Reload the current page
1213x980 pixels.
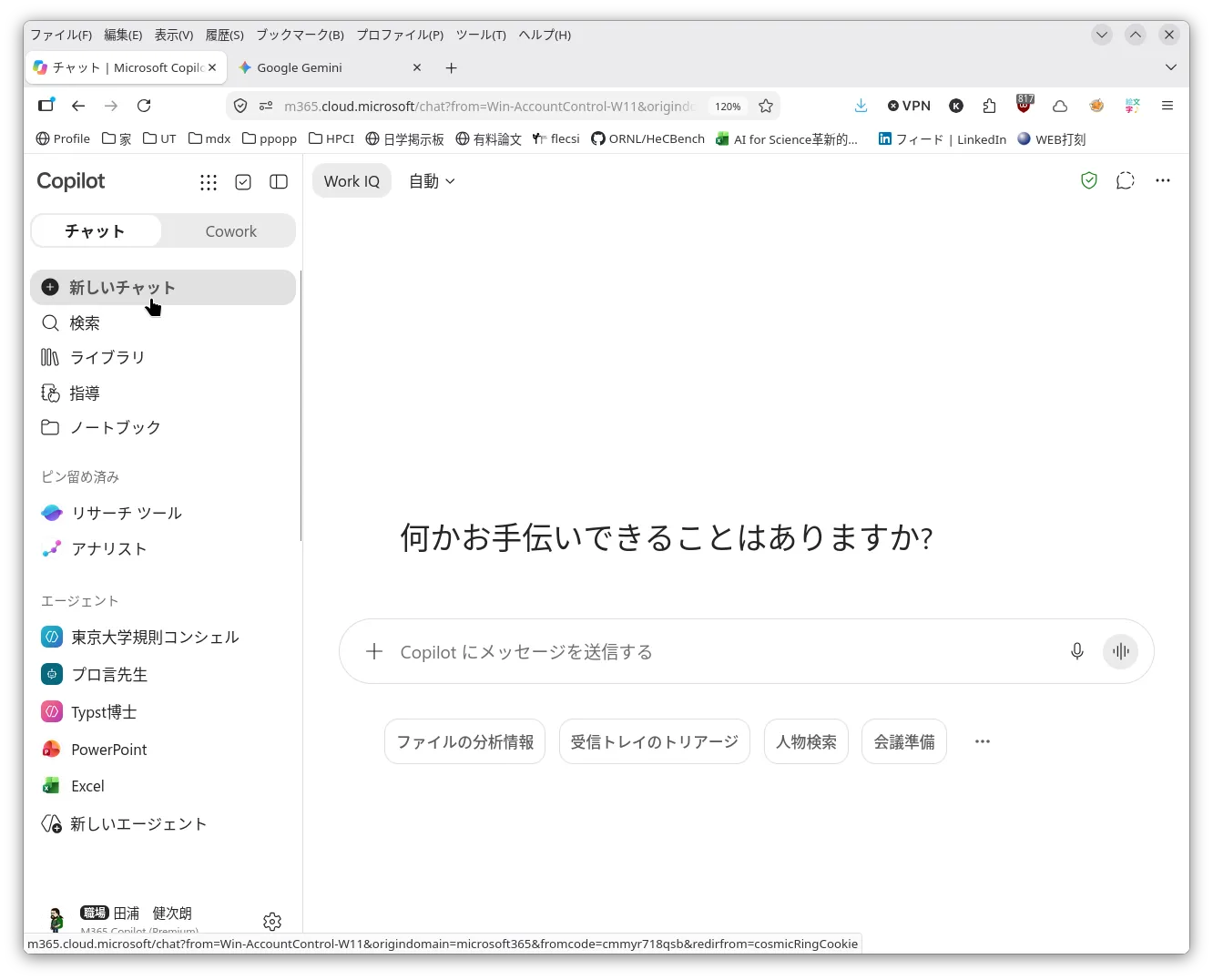pos(144,106)
